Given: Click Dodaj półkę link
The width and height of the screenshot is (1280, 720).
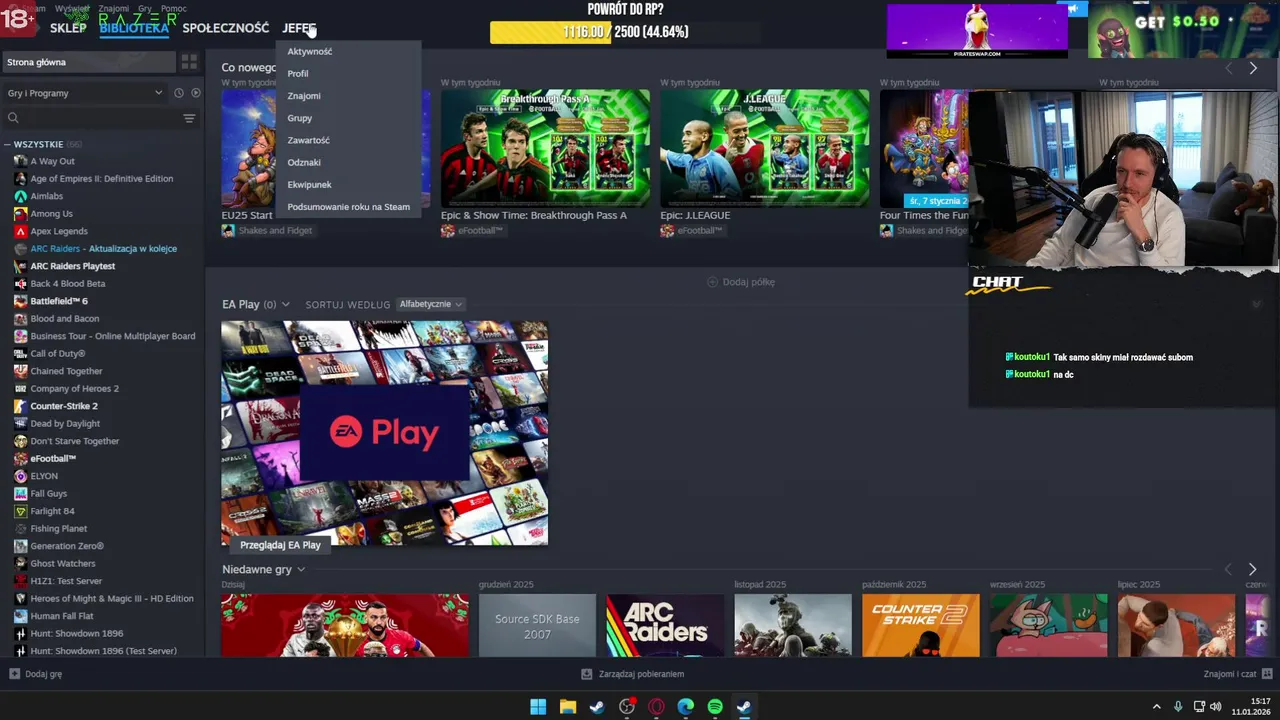Looking at the screenshot, I should click(x=749, y=282).
